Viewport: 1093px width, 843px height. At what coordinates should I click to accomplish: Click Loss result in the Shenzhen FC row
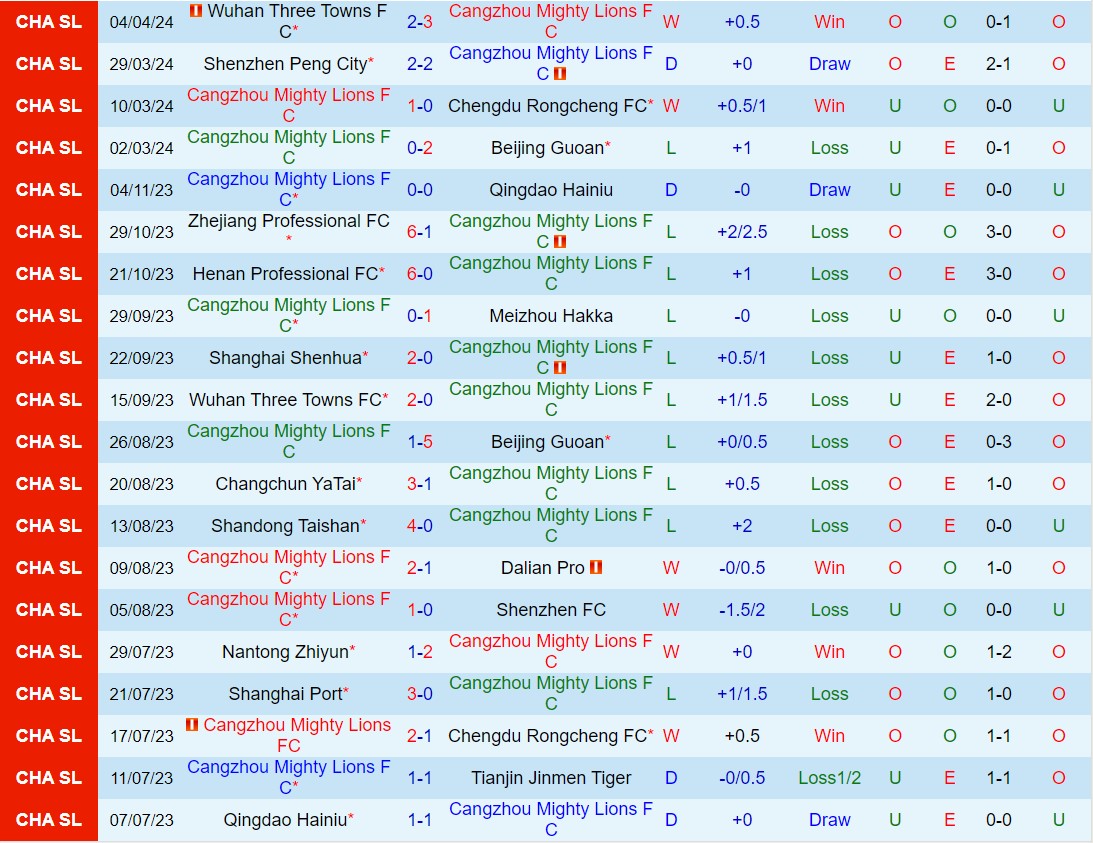[x=830, y=609]
